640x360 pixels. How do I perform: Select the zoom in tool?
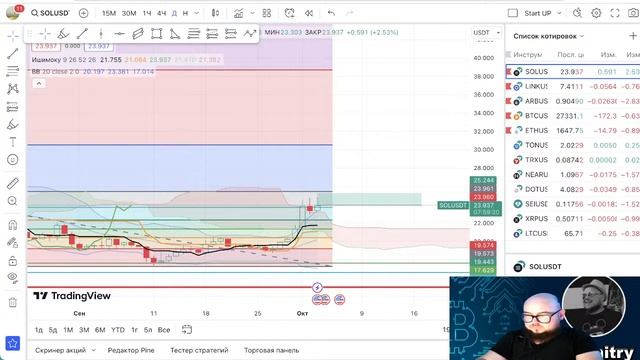13,201
